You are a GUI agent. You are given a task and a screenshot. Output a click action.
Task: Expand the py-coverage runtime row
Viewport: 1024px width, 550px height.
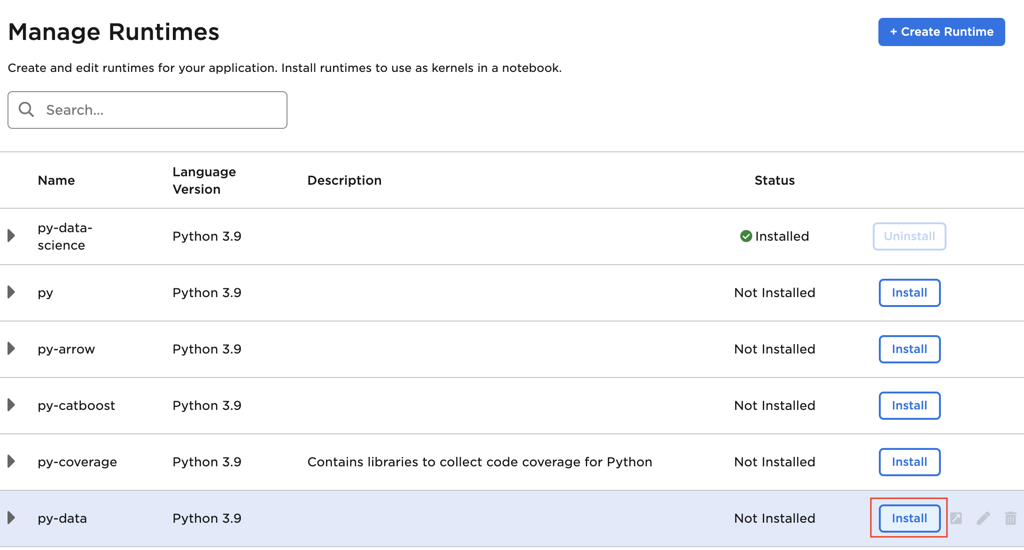[12, 461]
